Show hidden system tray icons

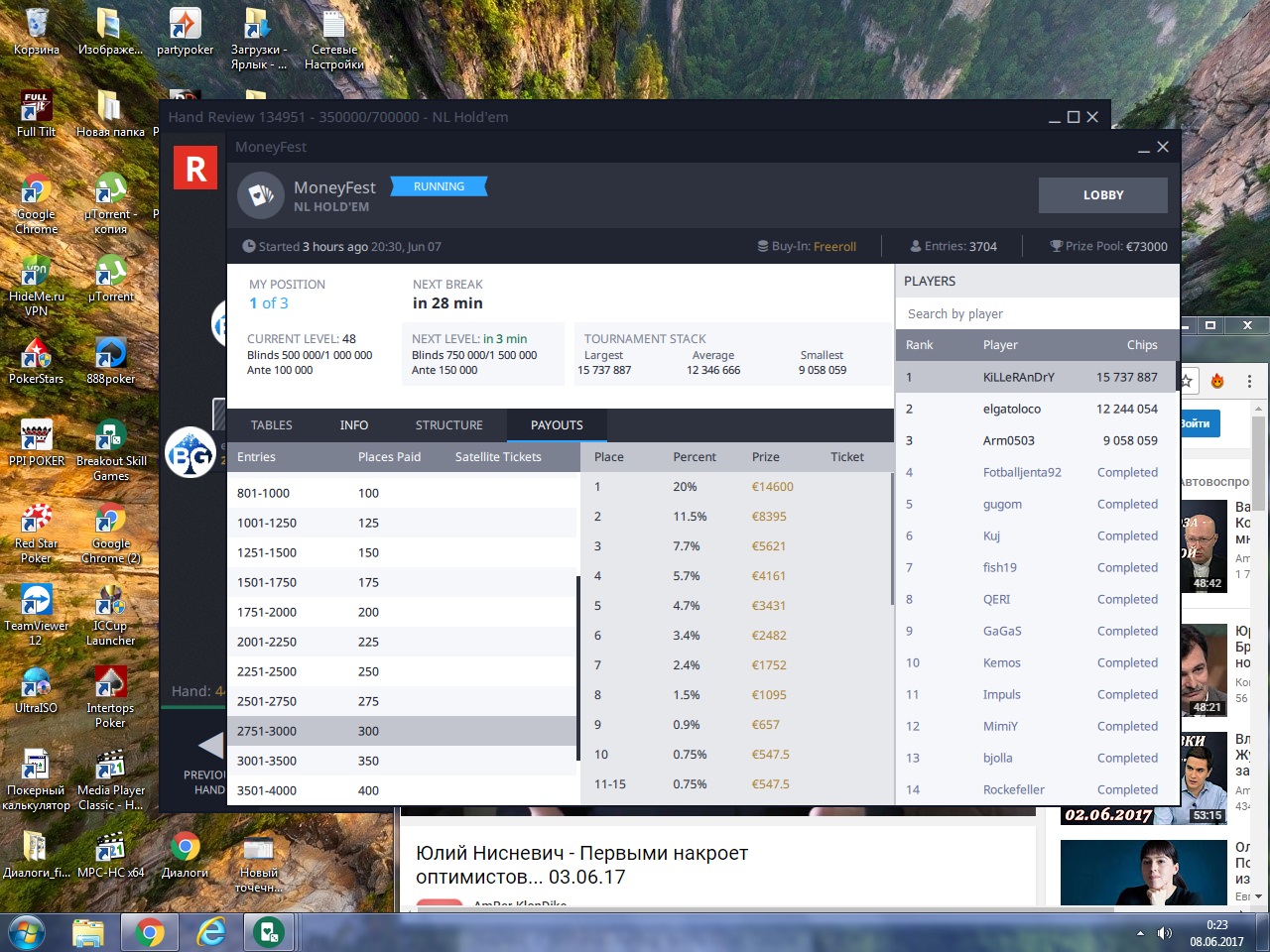pyautogui.click(x=1140, y=933)
